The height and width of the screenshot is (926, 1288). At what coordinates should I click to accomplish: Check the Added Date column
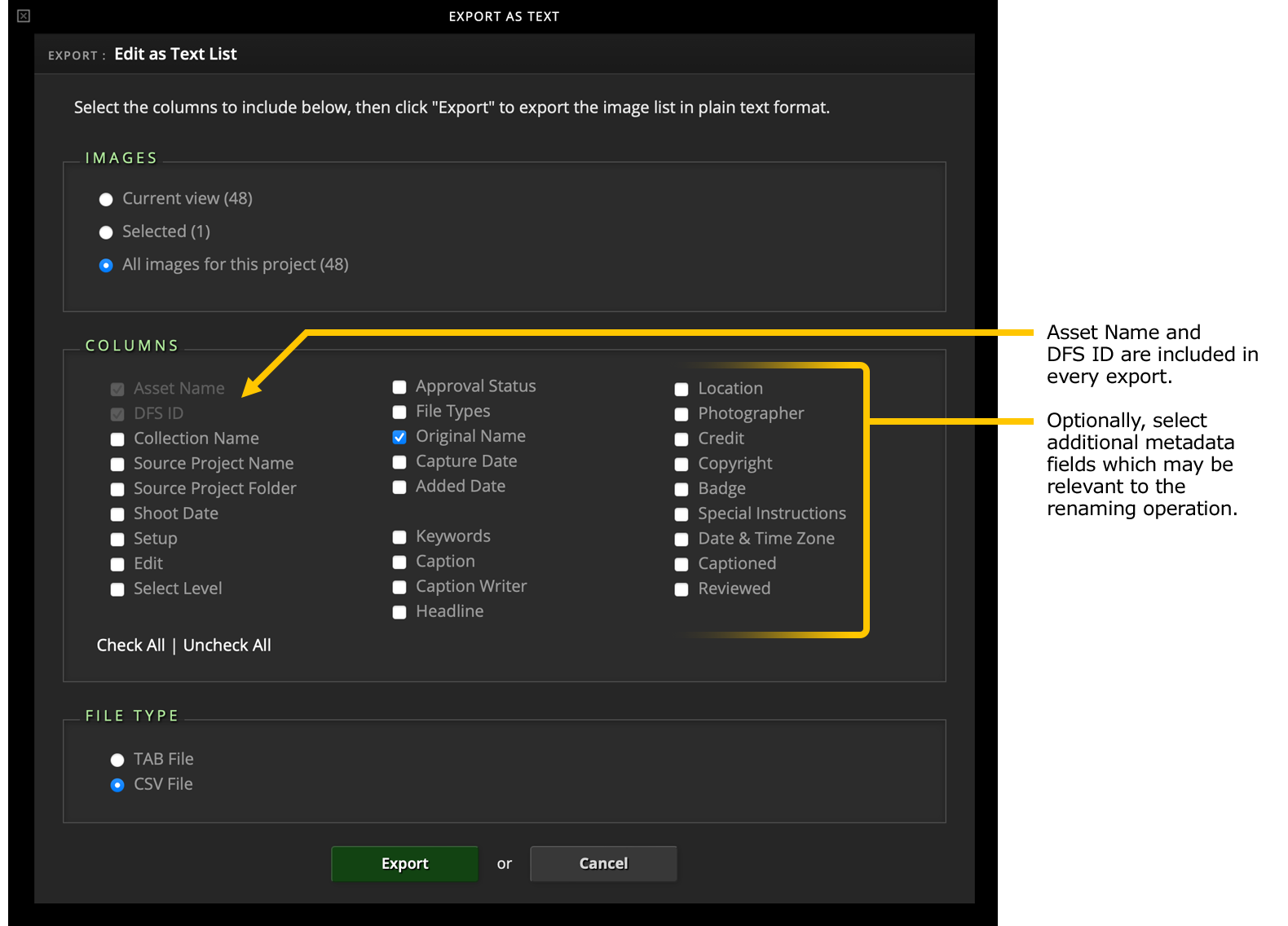[399, 487]
